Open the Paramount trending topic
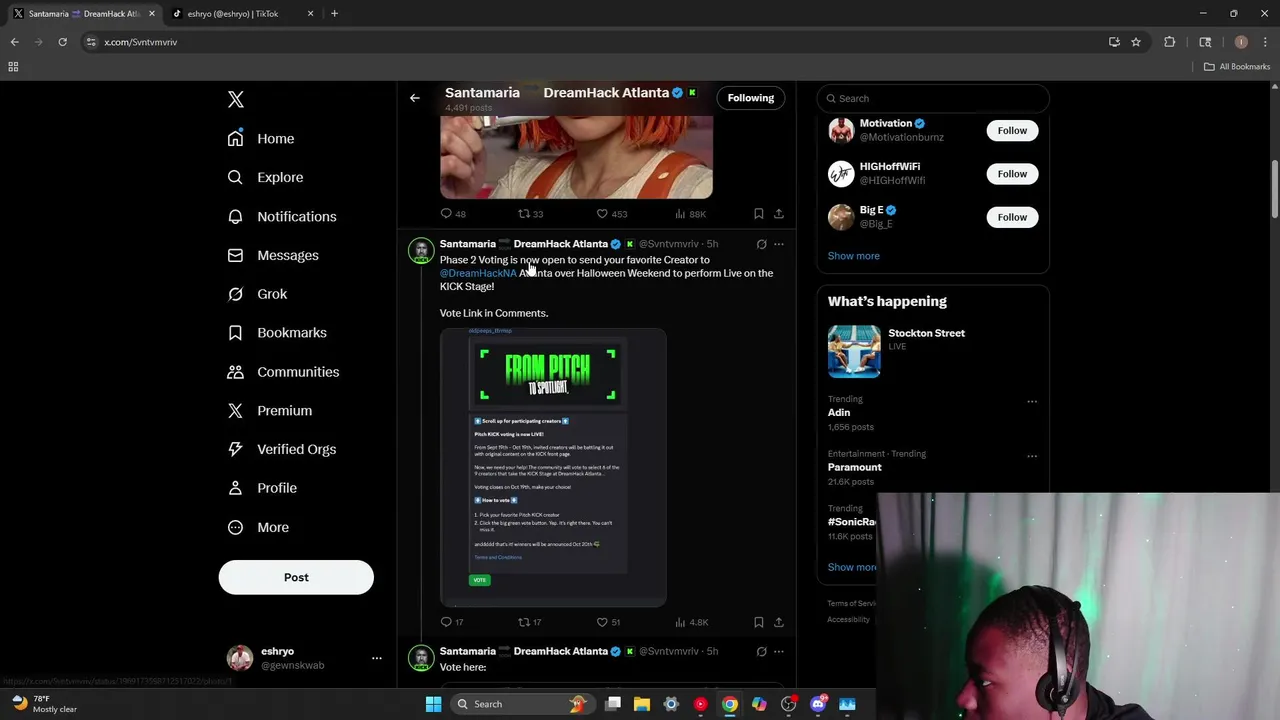This screenshot has width=1280, height=720. point(855,467)
